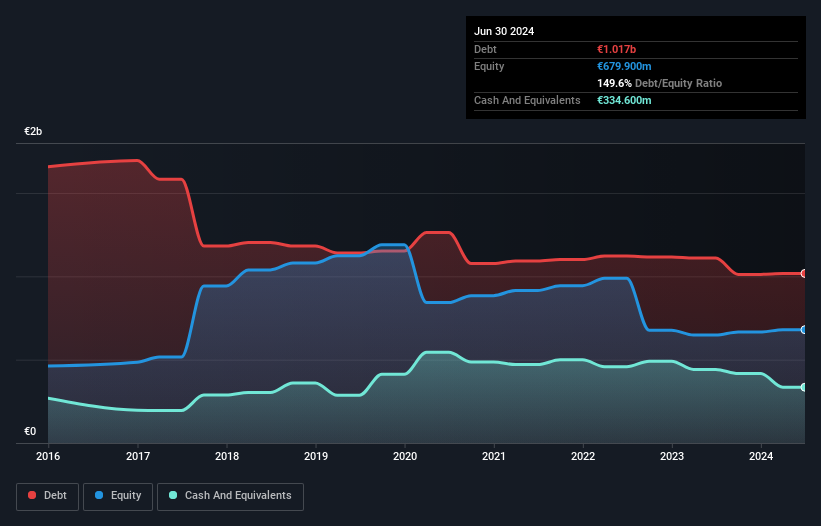
Task: Click the Cash And Equivalents tooltip label
Action: pyautogui.click(x=527, y=100)
